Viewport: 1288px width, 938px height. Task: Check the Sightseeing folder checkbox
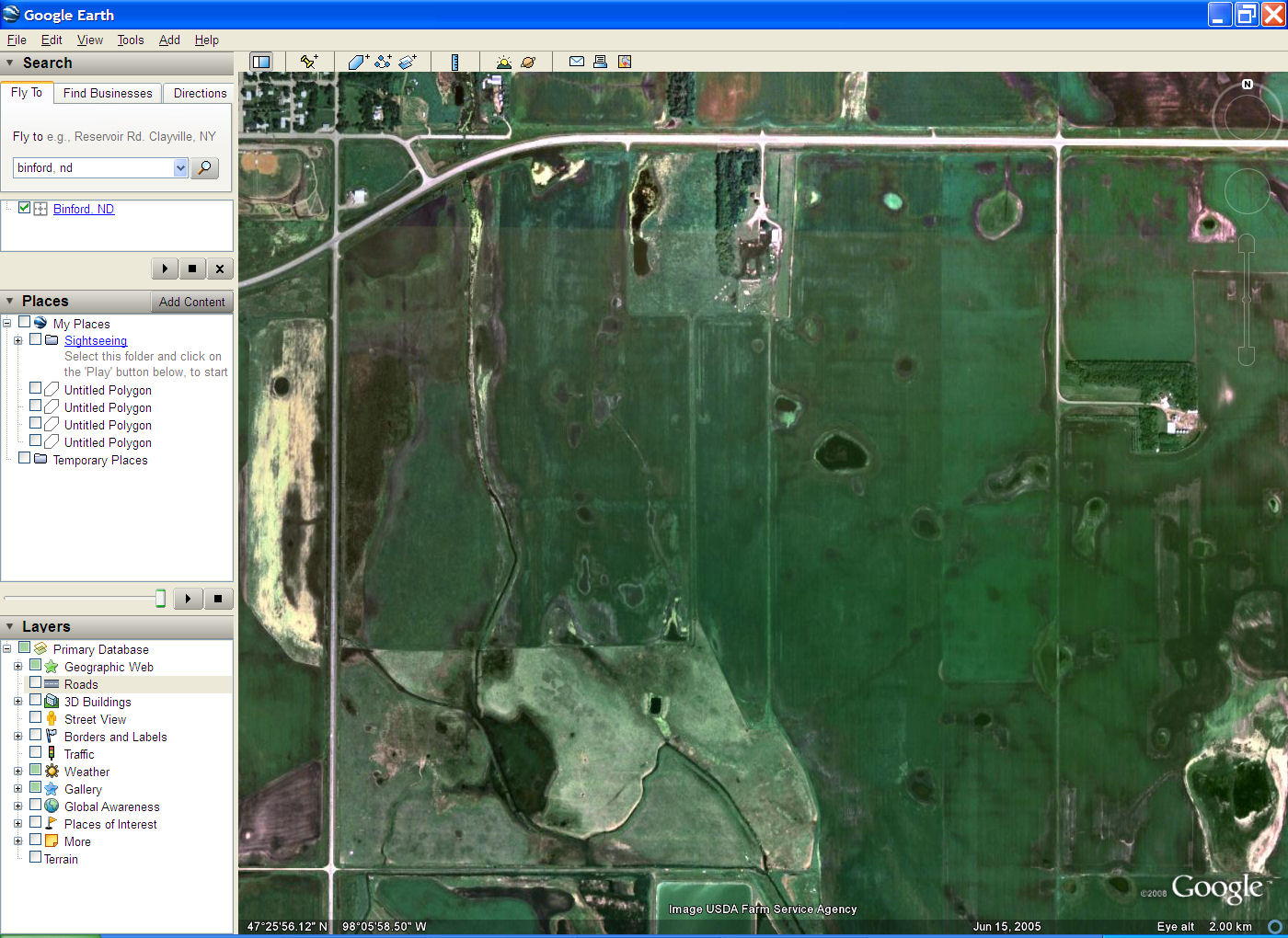click(x=35, y=339)
